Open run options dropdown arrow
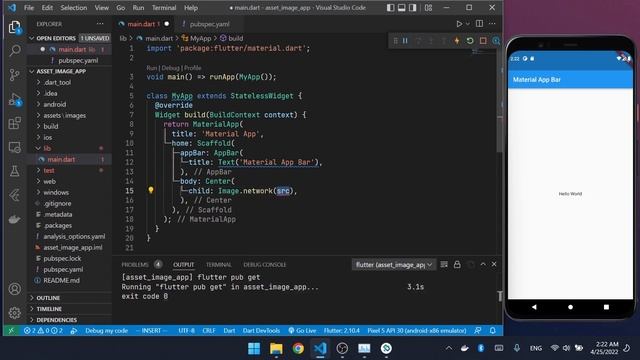The image size is (640, 360). pyautogui.click(x=468, y=24)
